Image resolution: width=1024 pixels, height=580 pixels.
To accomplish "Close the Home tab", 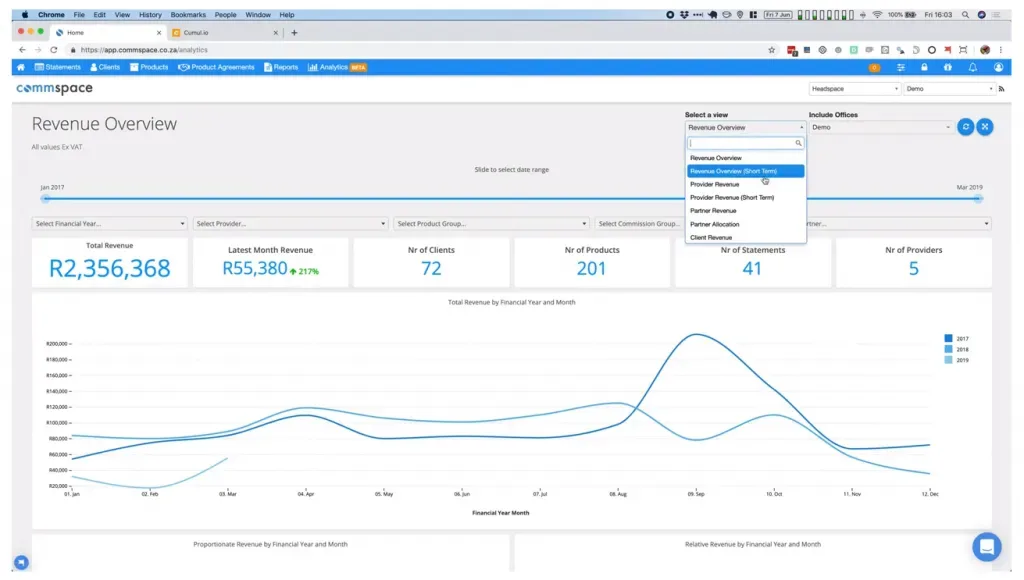I will [x=159, y=33].
